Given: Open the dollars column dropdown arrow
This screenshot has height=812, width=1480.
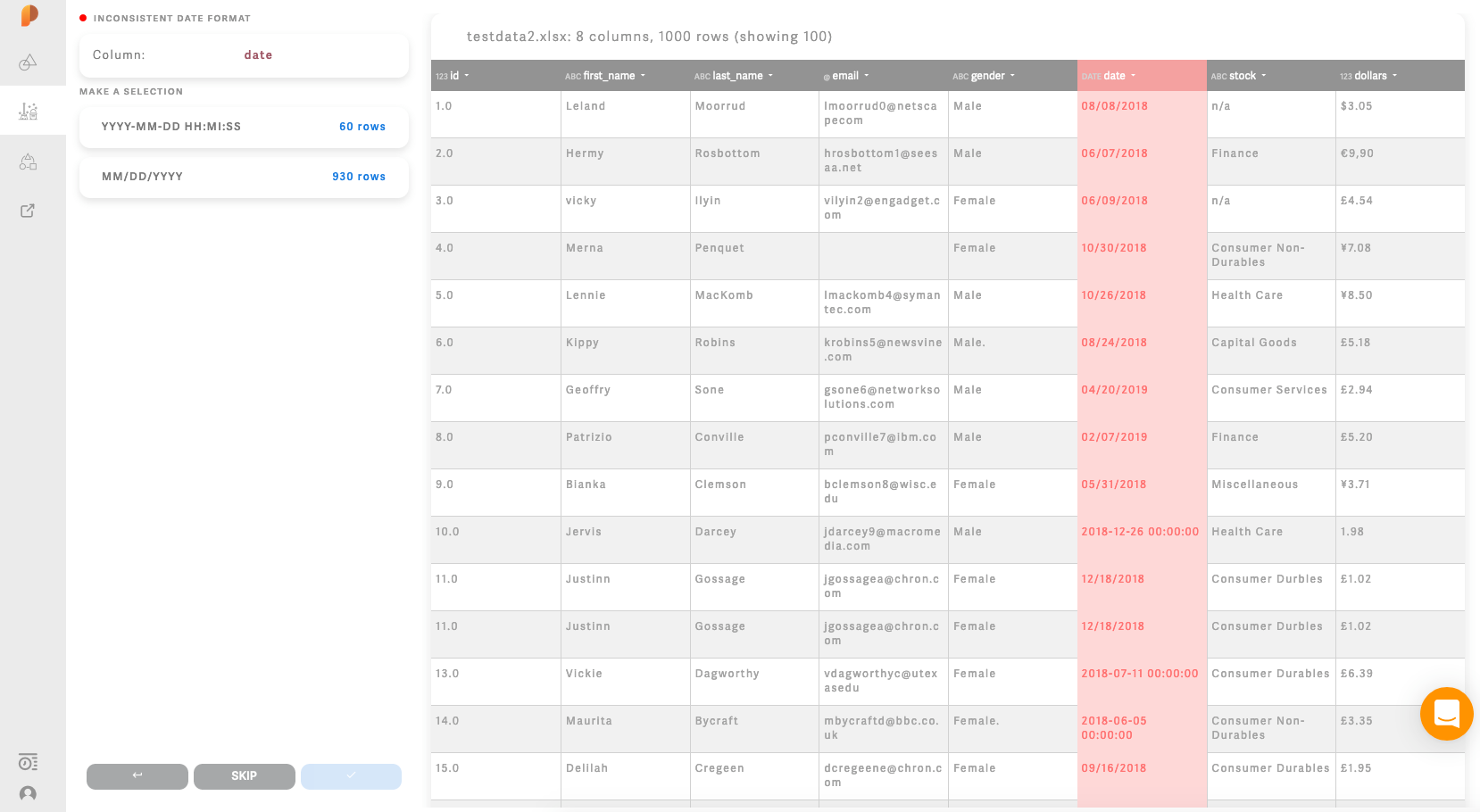Looking at the screenshot, I should (1394, 76).
